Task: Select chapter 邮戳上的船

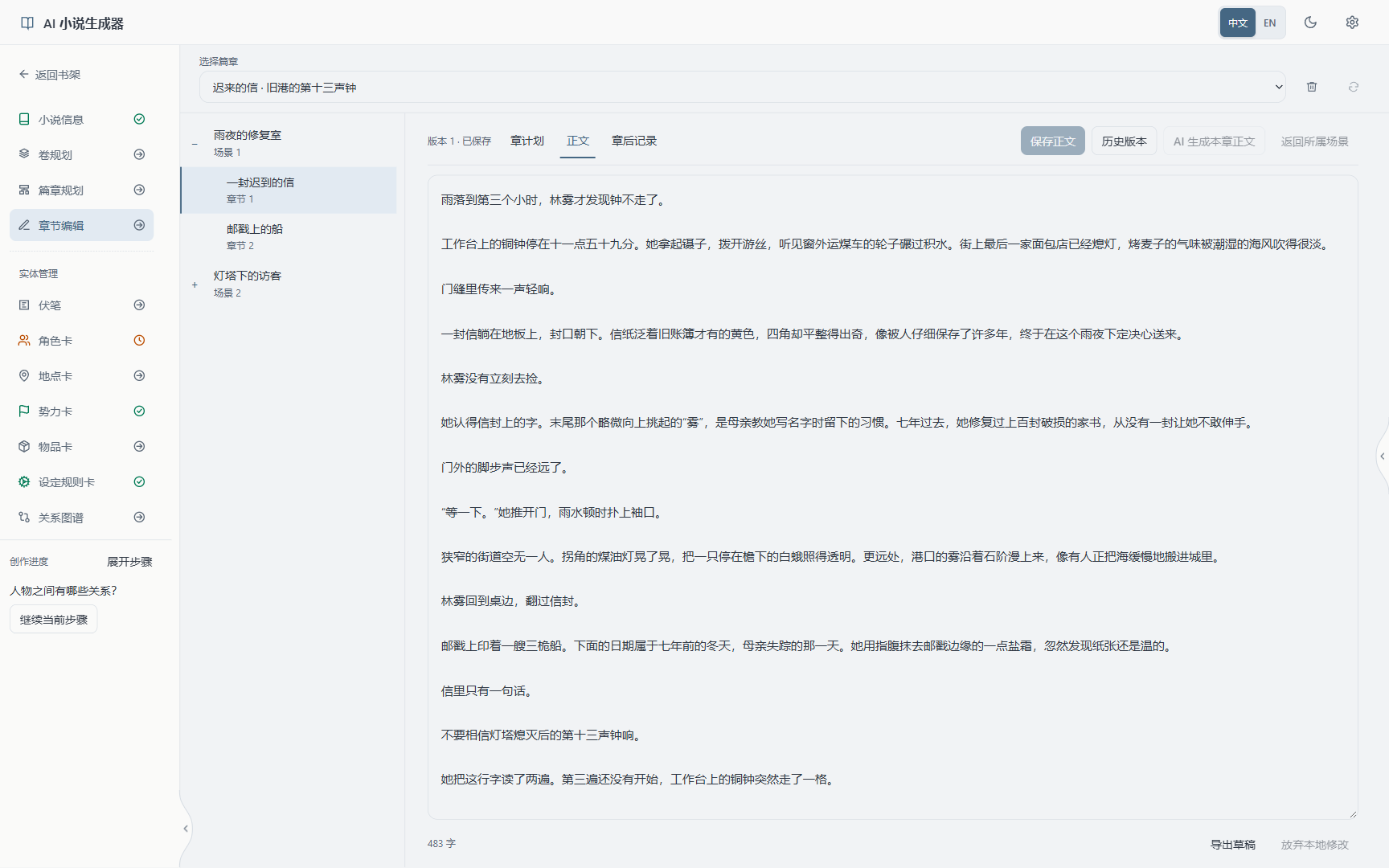Action: pos(289,237)
